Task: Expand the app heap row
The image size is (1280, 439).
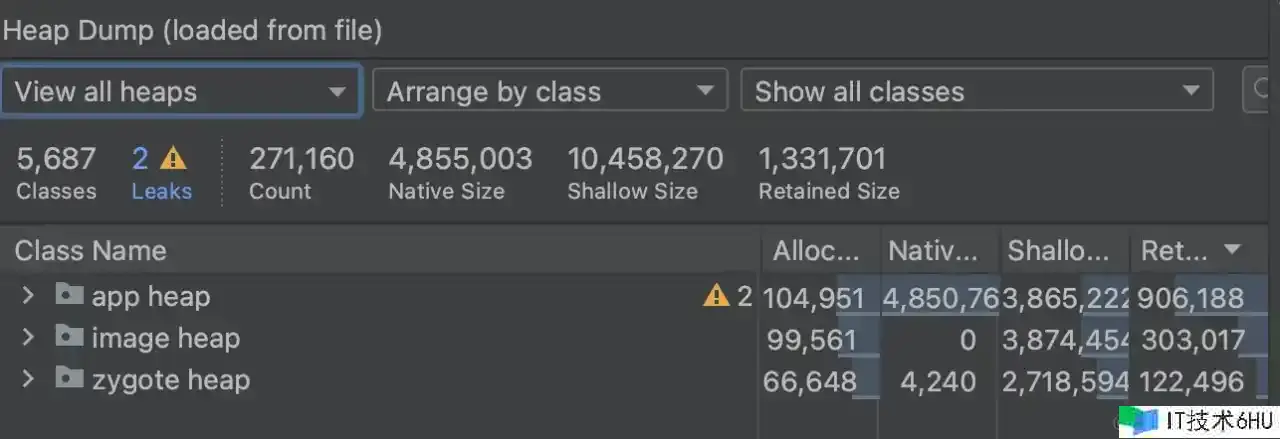Action: point(28,296)
